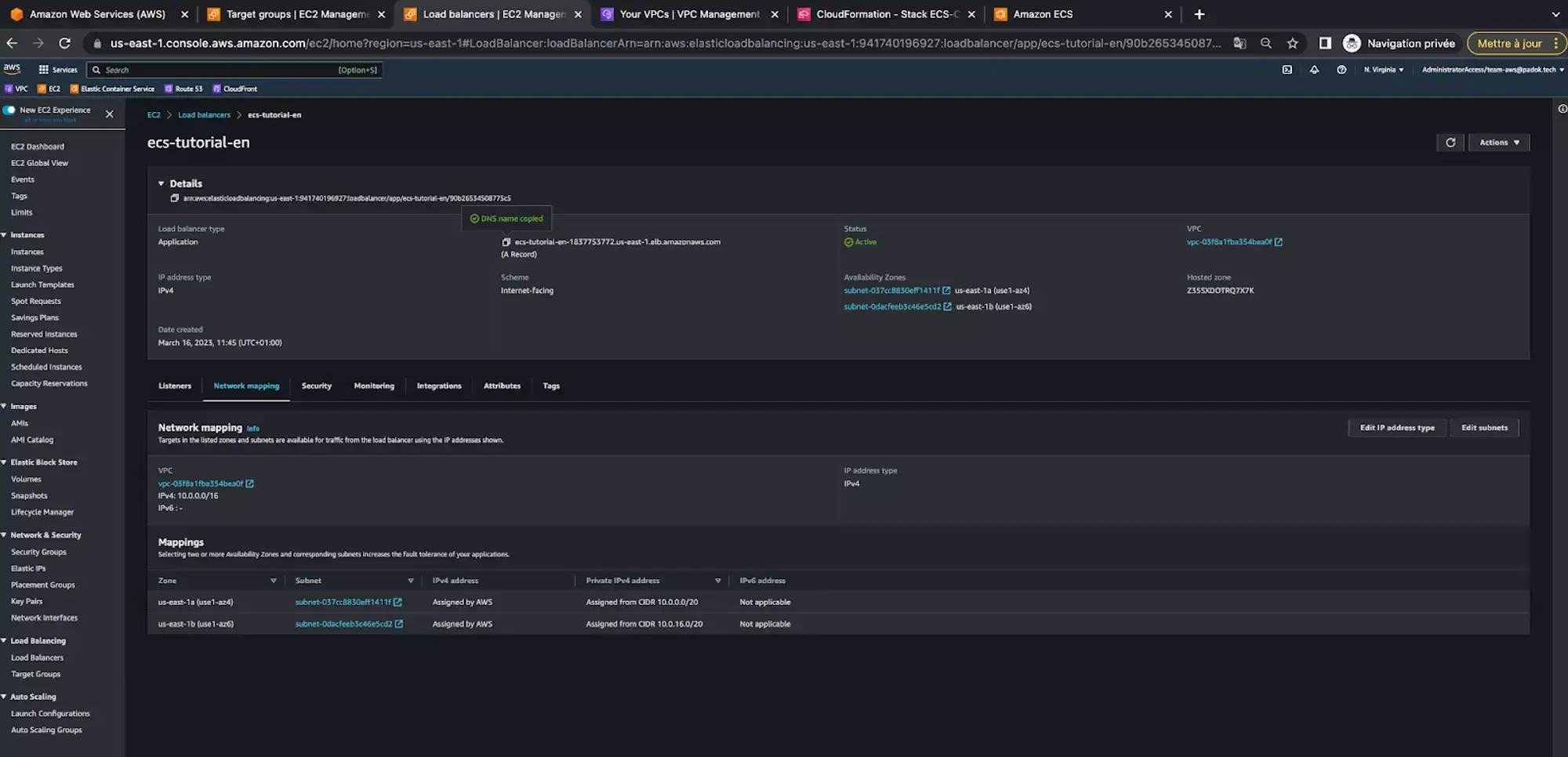Viewport: 1568px width, 757px height.
Task: Open the notifications bell
Action: (x=1314, y=70)
